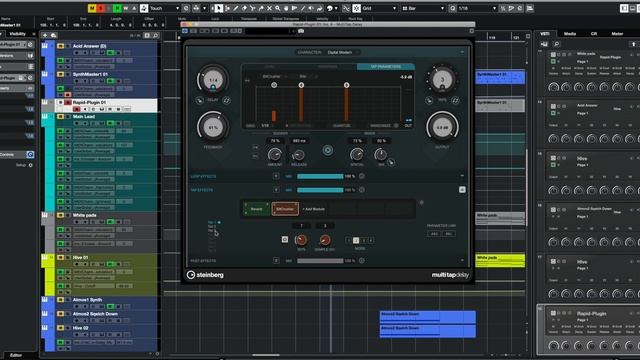Open the 1/16 quantize preset dropdown
This screenshot has height=360, width=640.
[x=477, y=8]
